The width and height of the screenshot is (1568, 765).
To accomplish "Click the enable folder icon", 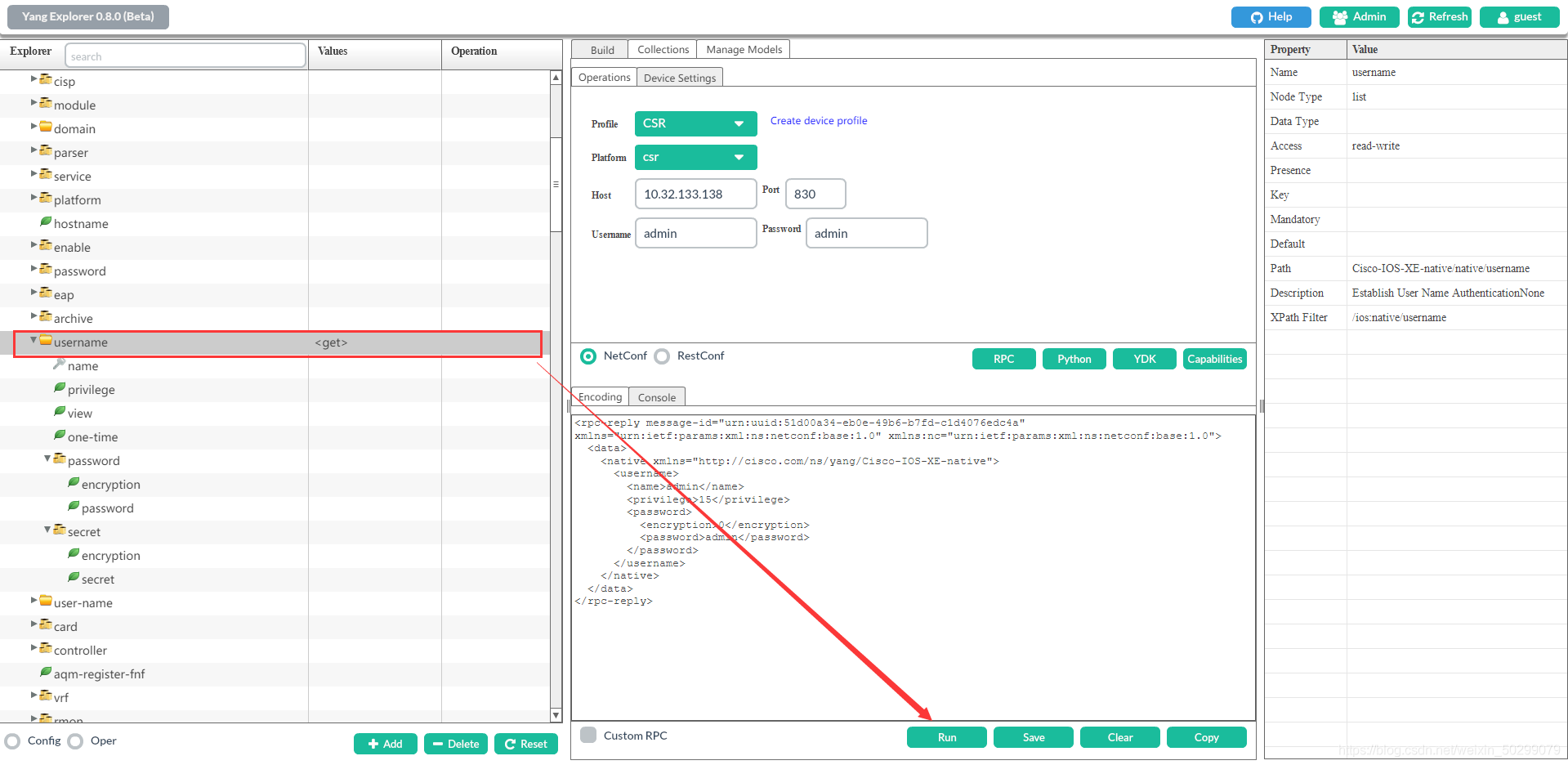I will pos(46,245).
